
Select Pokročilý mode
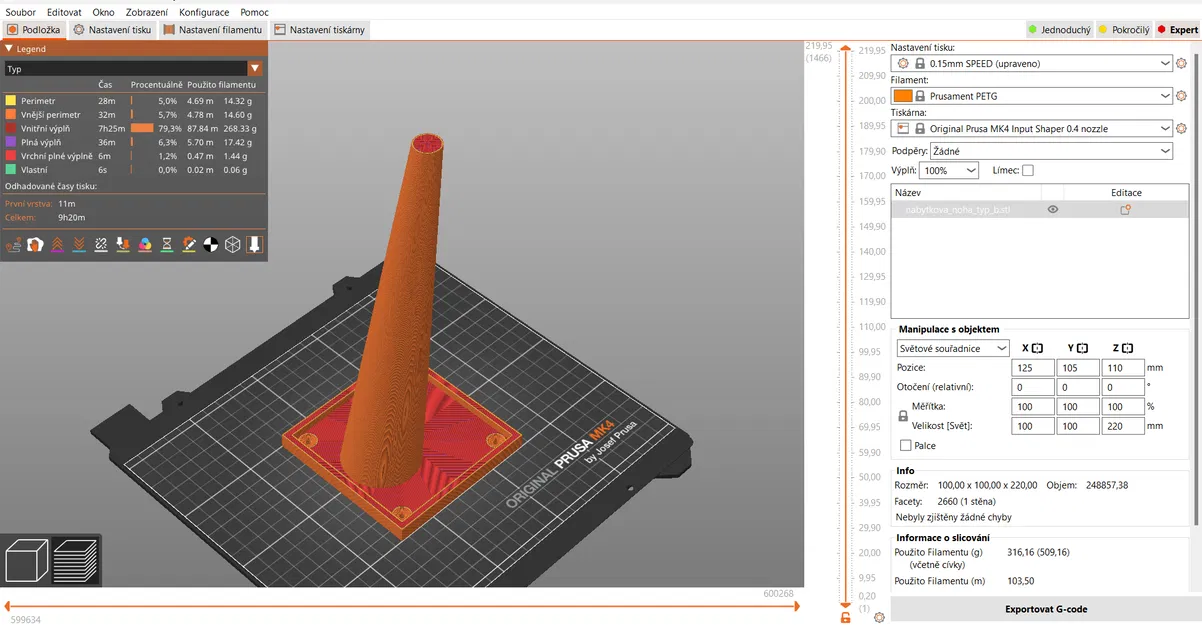pyautogui.click(x=1122, y=30)
